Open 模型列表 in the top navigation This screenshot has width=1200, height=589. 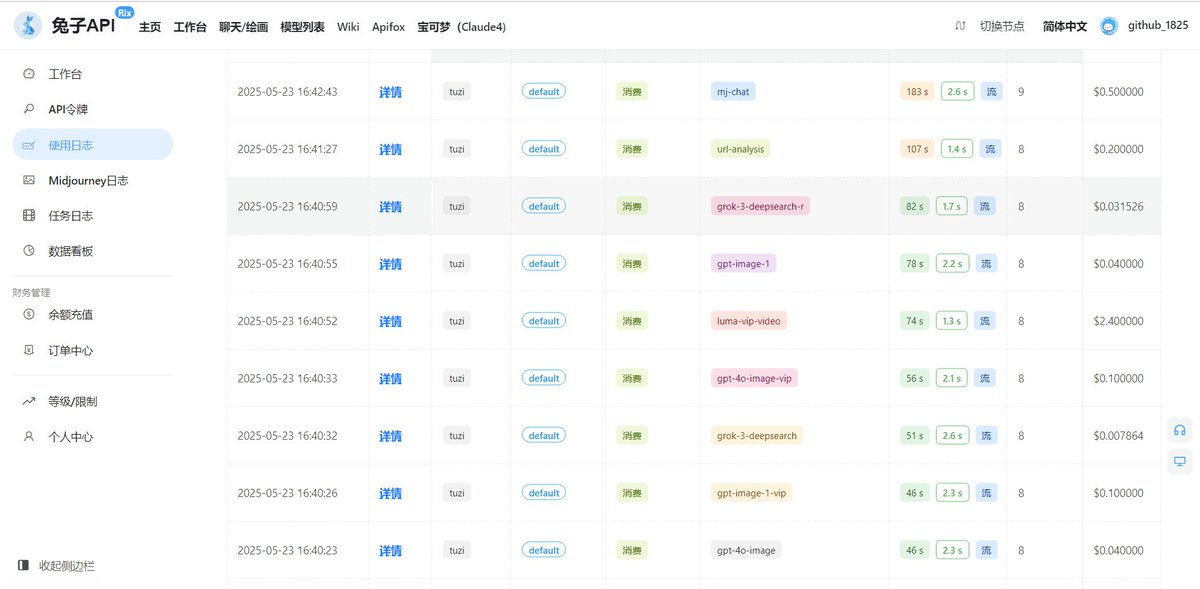click(x=302, y=27)
